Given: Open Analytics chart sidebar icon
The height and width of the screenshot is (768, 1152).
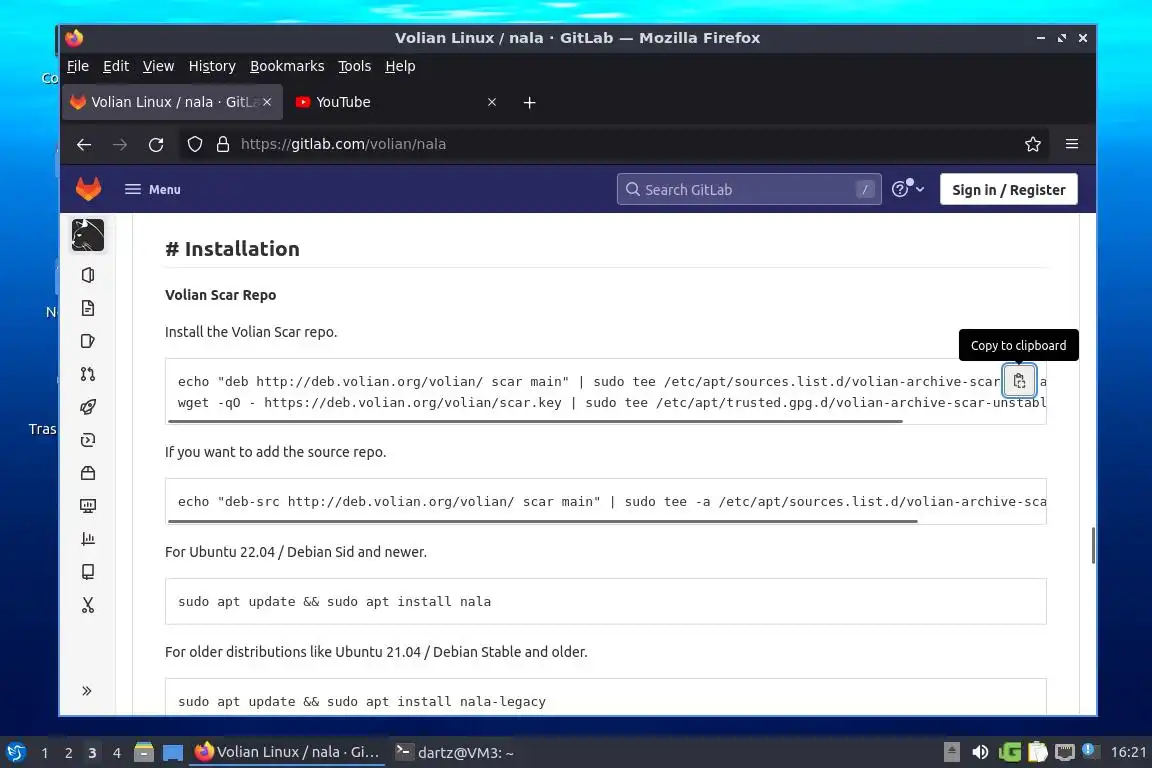Looking at the screenshot, I should (87, 539).
